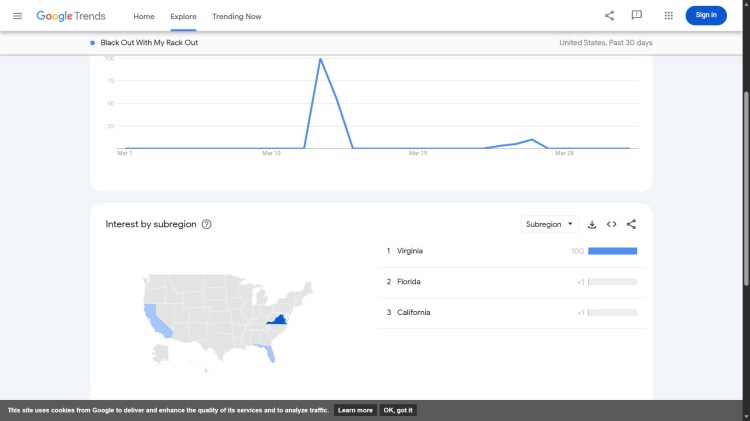
Task: Select the Explore tab
Action: pos(183,16)
